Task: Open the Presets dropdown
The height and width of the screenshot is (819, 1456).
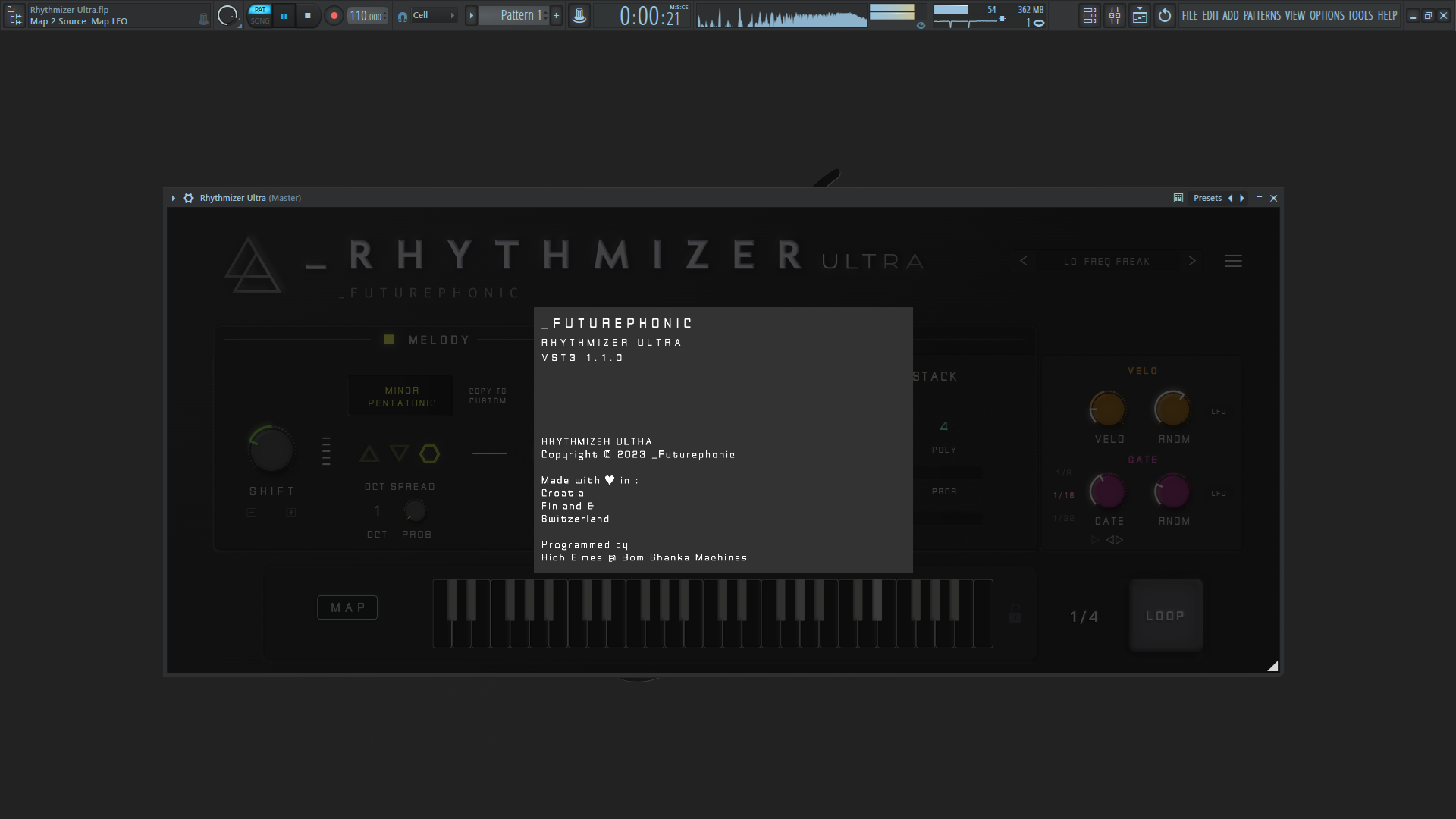Action: [1207, 198]
